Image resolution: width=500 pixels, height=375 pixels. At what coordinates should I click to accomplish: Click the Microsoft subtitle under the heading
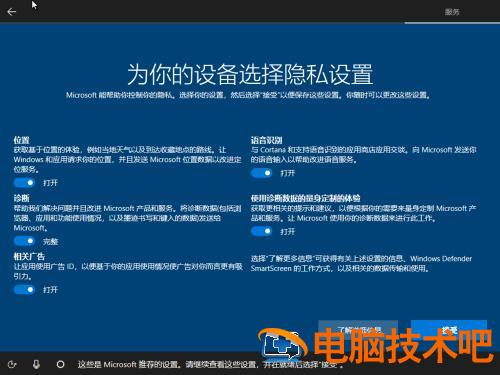coord(248,95)
